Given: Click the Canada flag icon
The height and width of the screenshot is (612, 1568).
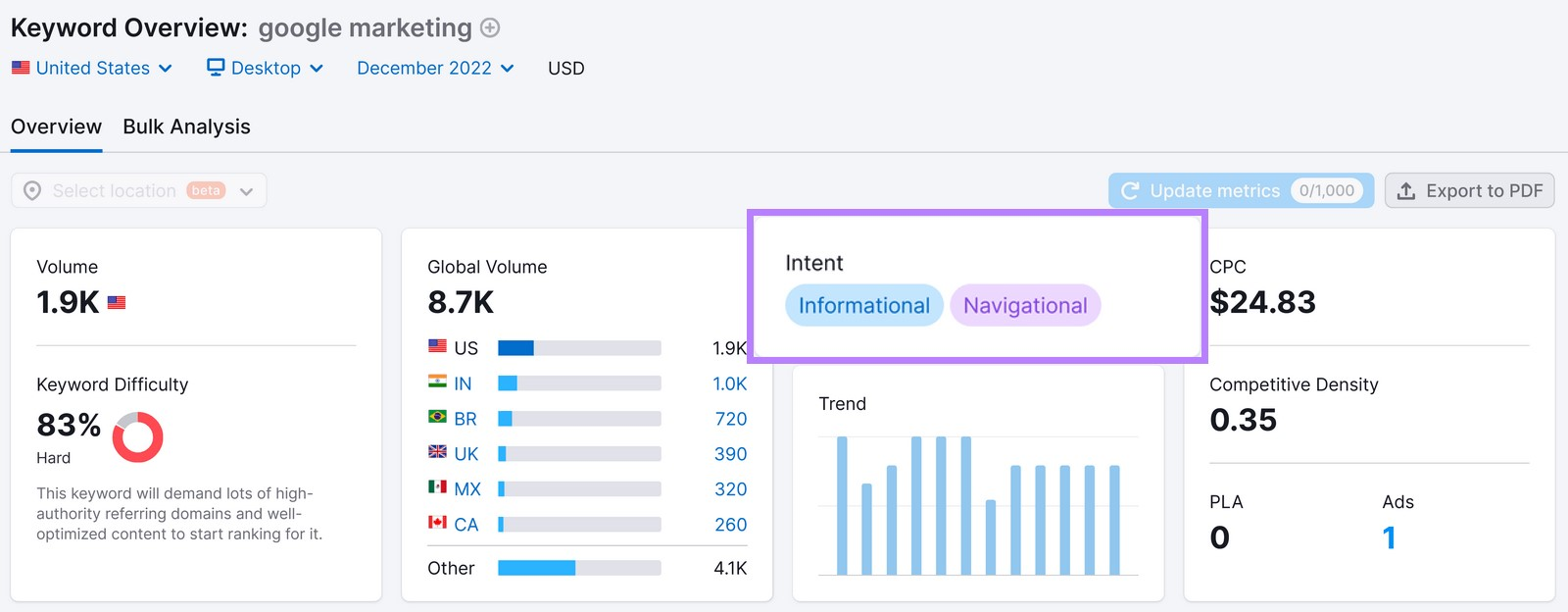Looking at the screenshot, I should tap(437, 523).
